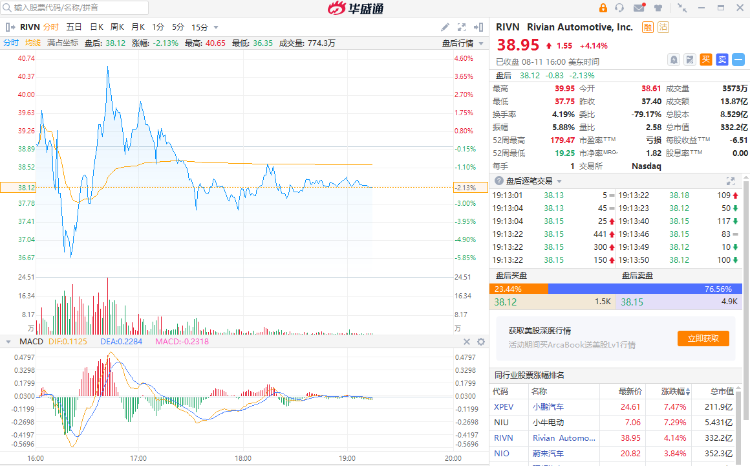Open the 盘后行情 dropdown

click(x=463, y=44)
